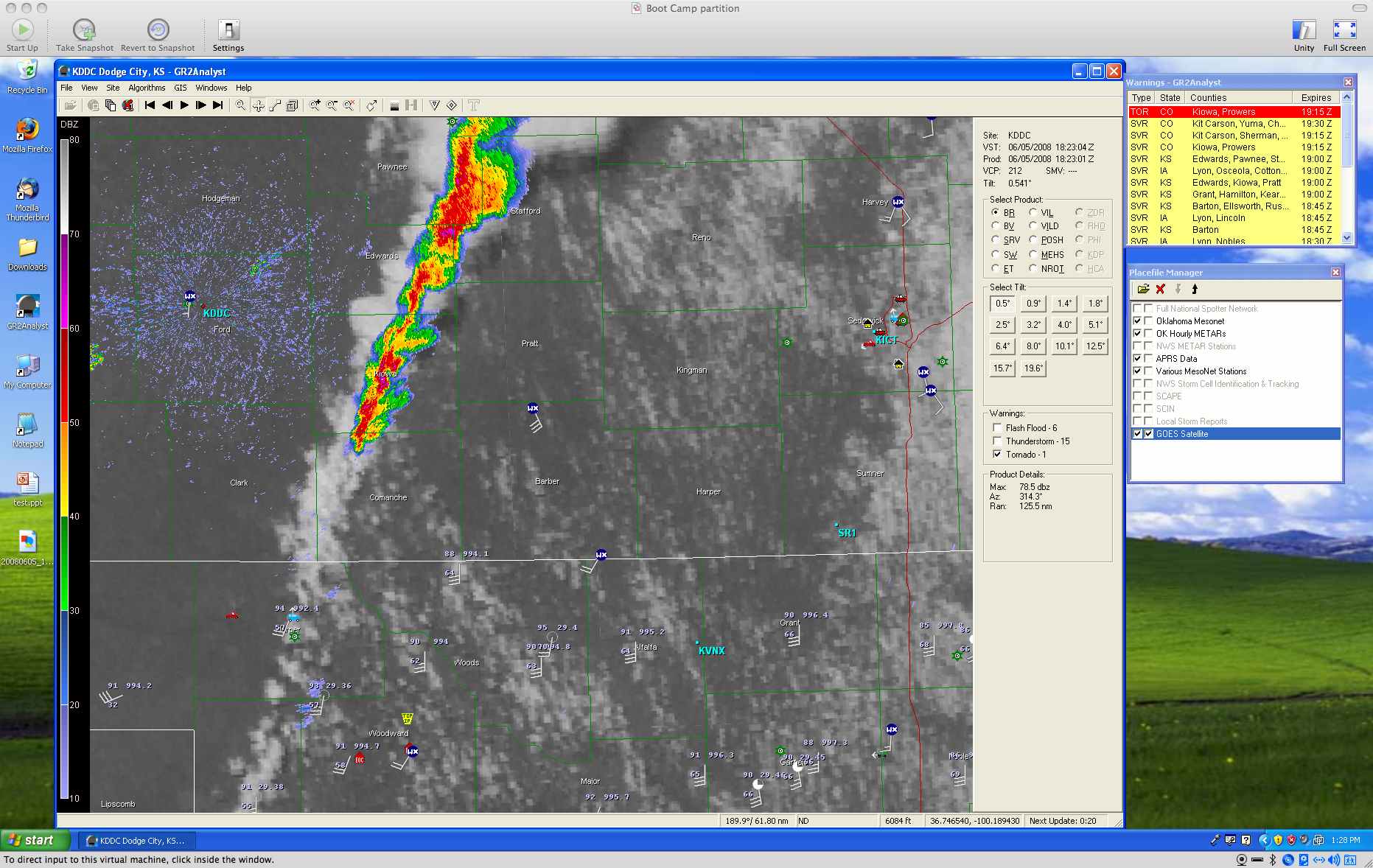
Task: Enable the Thunderstorm warnings checkbox
Action: click(997, 441)
